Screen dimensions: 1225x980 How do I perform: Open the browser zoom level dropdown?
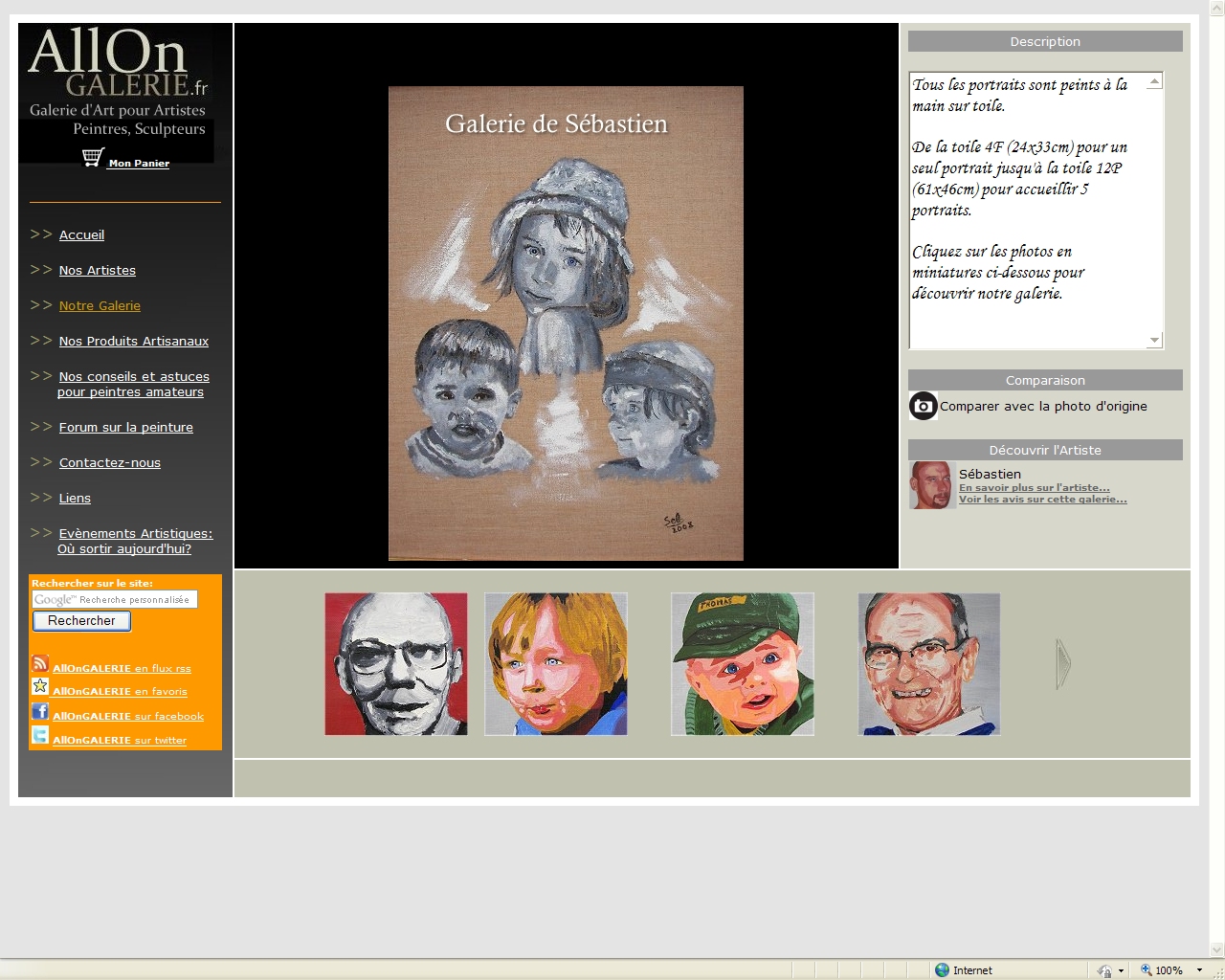[x=1199, y=970]
